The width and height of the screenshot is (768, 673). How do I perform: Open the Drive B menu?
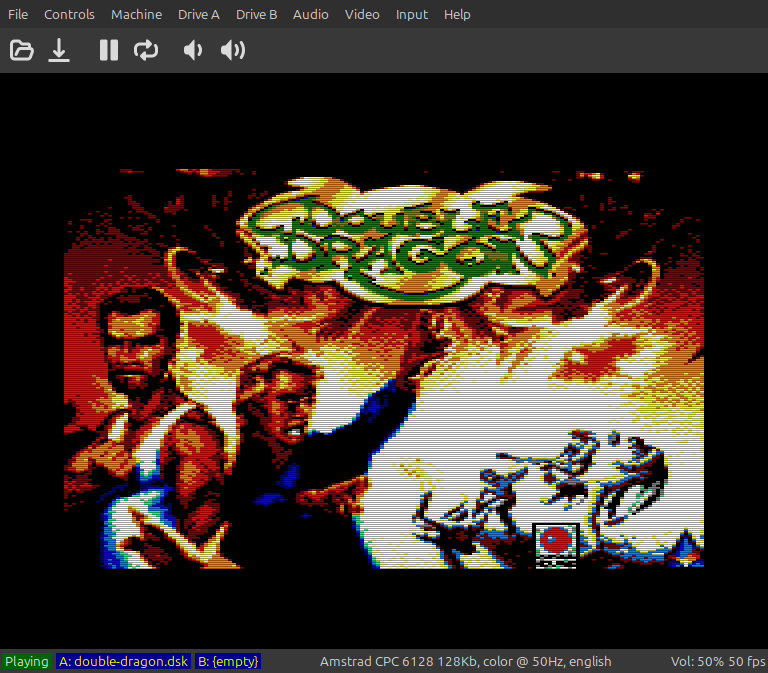[x=257, y=15]
